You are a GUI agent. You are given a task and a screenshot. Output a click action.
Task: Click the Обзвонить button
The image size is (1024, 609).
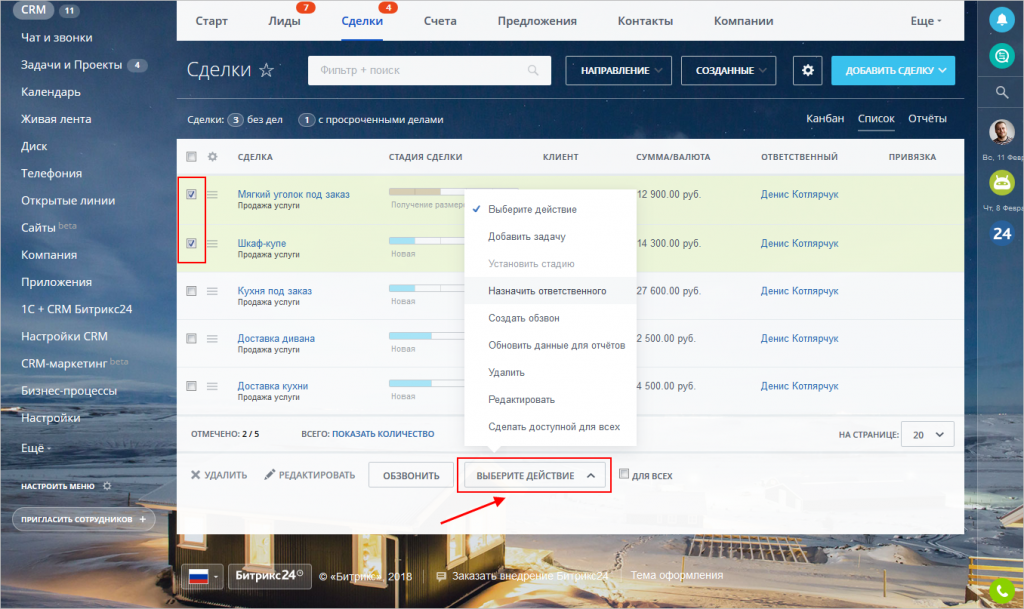(x=411, y=475)
